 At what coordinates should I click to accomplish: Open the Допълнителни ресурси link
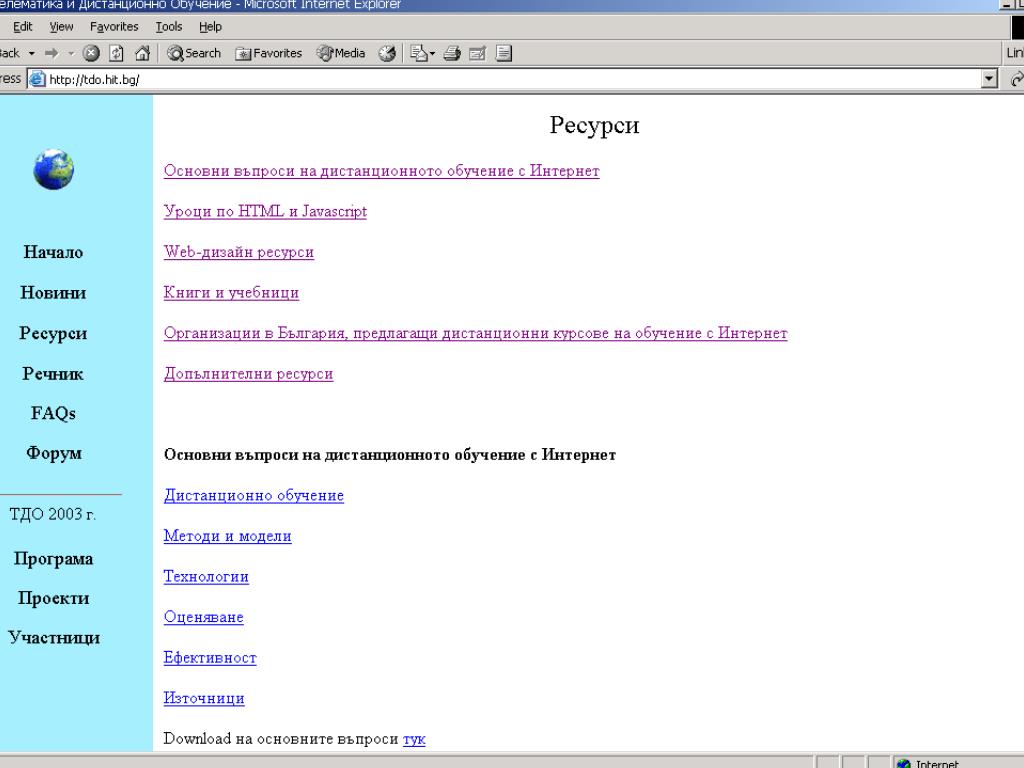click(x=248, y=374)
